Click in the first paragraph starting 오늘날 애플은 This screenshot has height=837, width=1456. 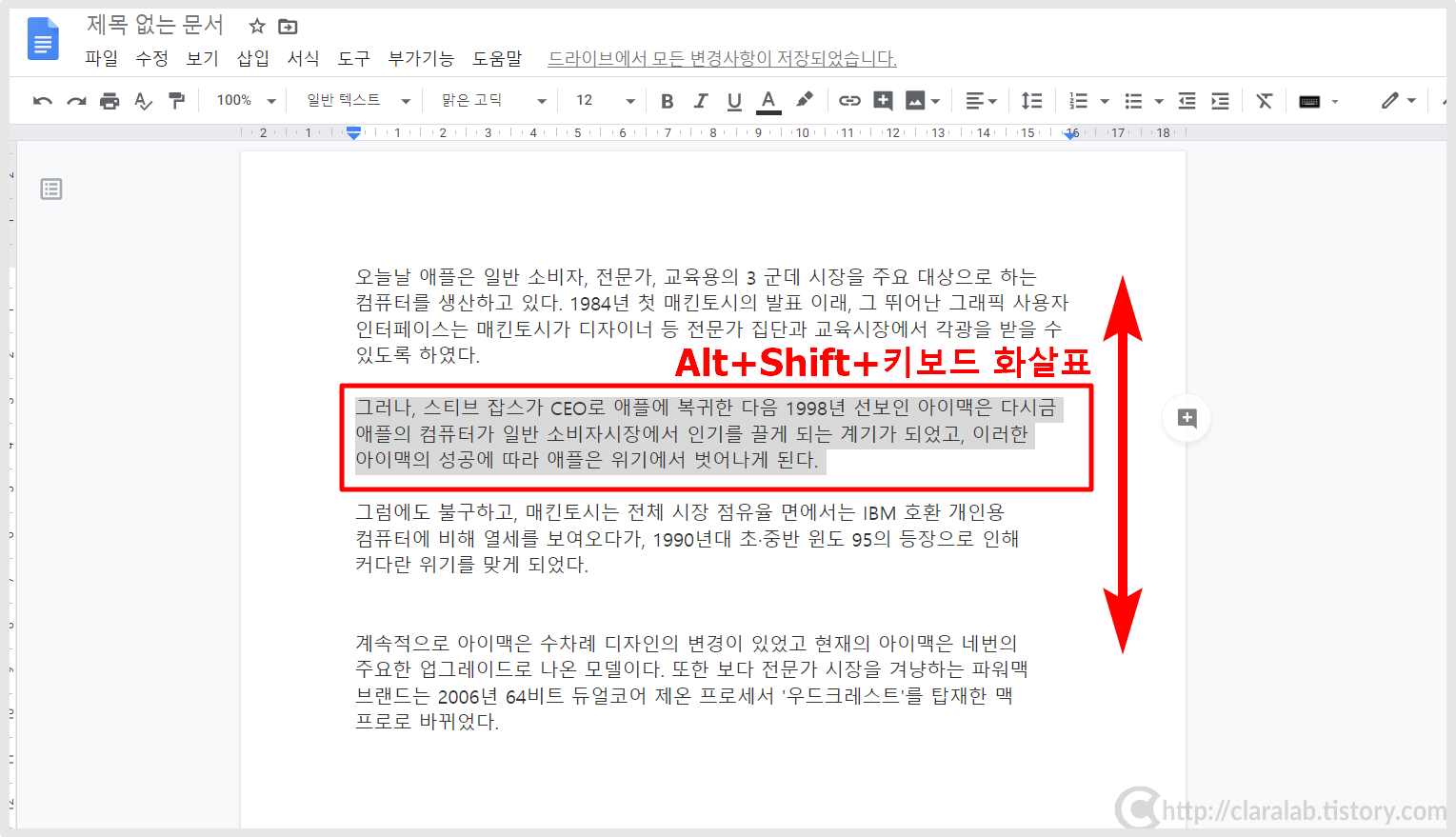click(x=711, y=316)
